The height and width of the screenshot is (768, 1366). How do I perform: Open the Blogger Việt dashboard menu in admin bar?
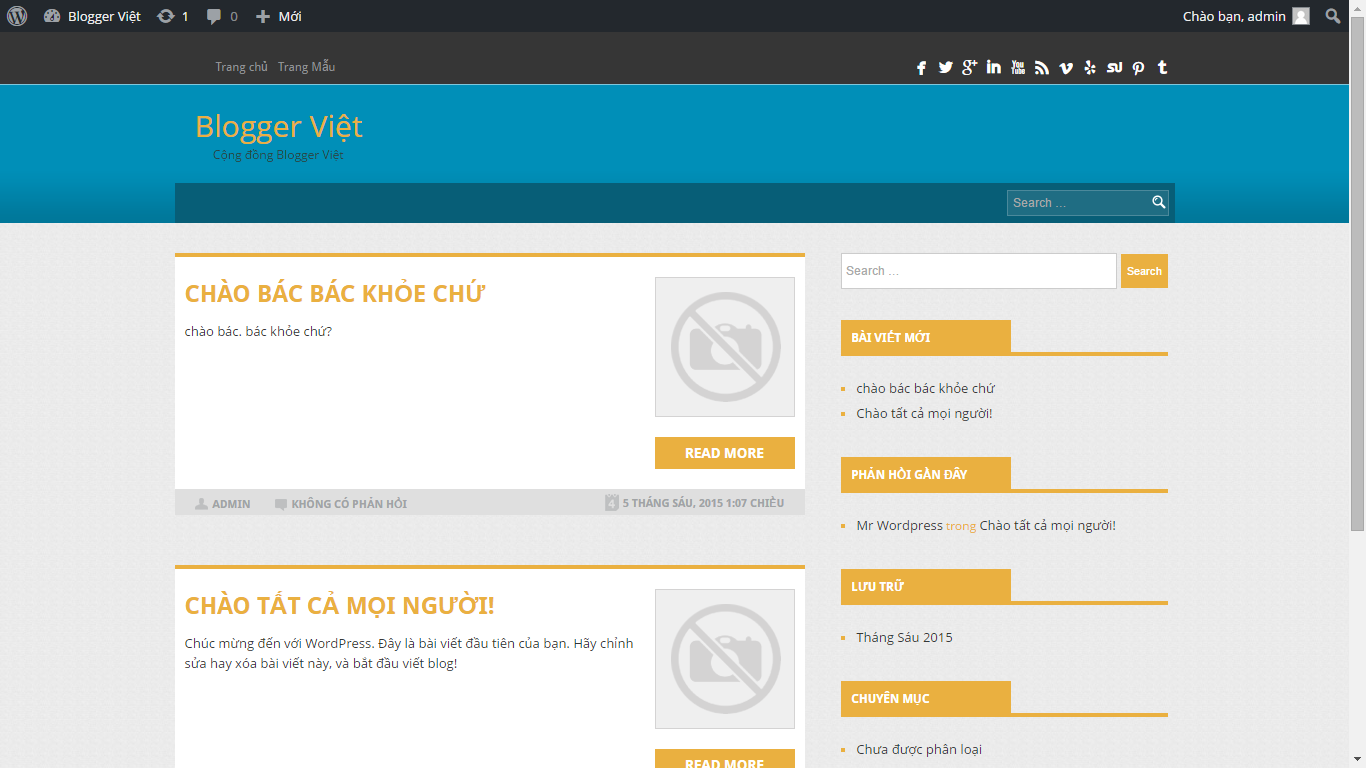point(93,16)
